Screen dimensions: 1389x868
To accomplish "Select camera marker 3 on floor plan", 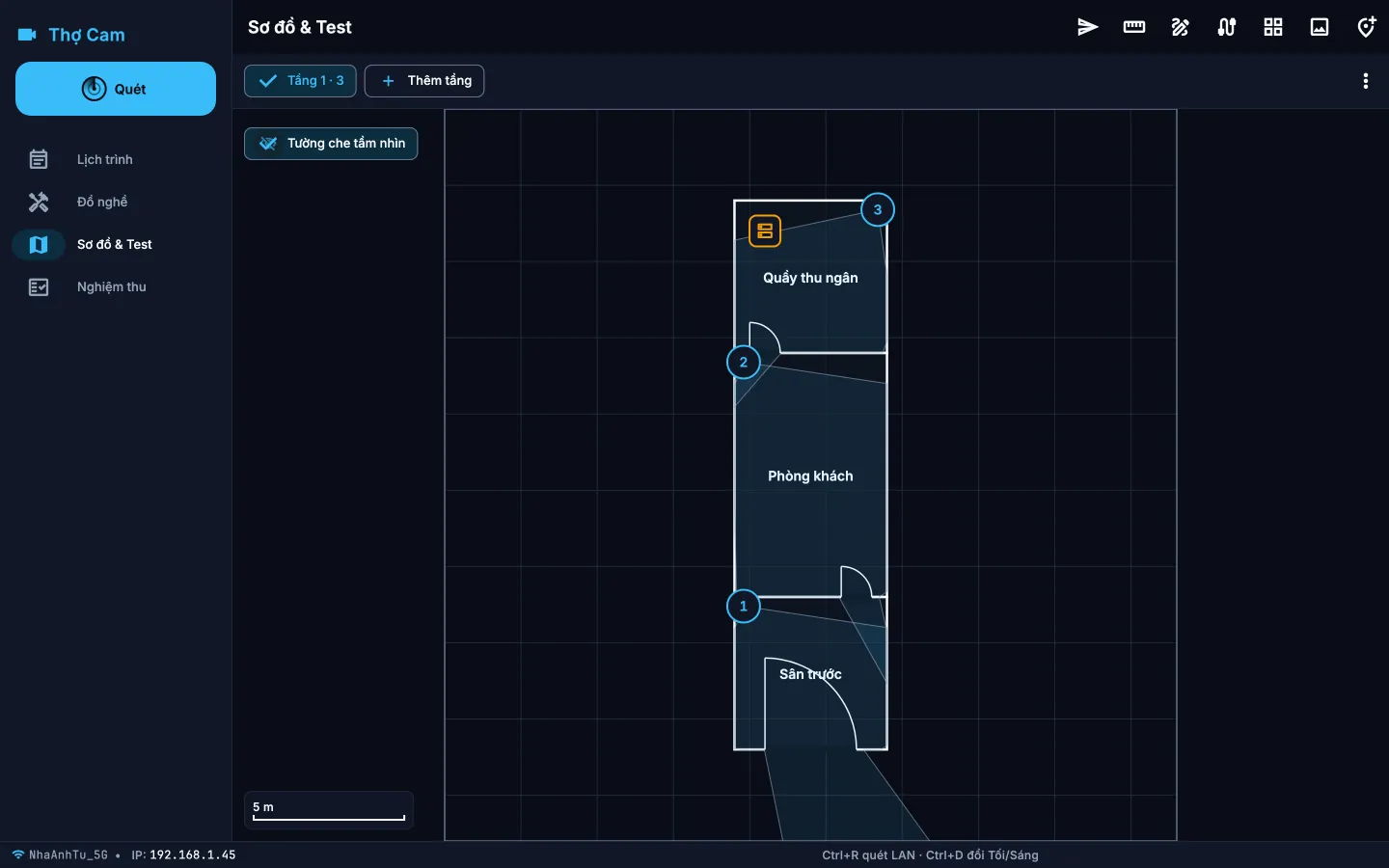I will click(878, 209).
